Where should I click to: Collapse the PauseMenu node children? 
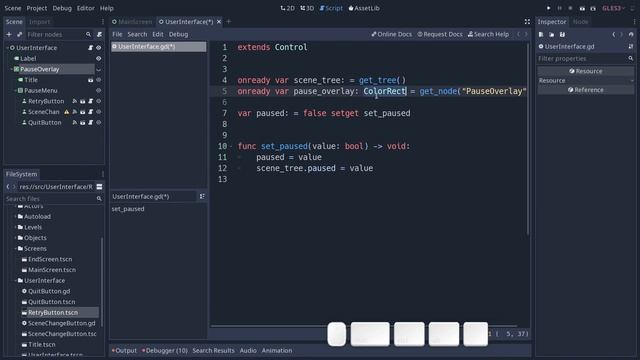click(x=16, y=91)
